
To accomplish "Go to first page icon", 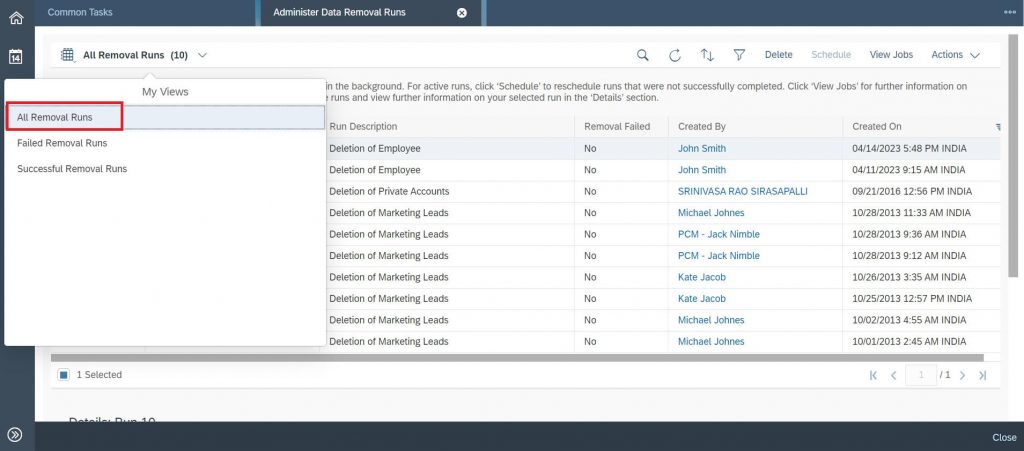I will pos(873,375).
